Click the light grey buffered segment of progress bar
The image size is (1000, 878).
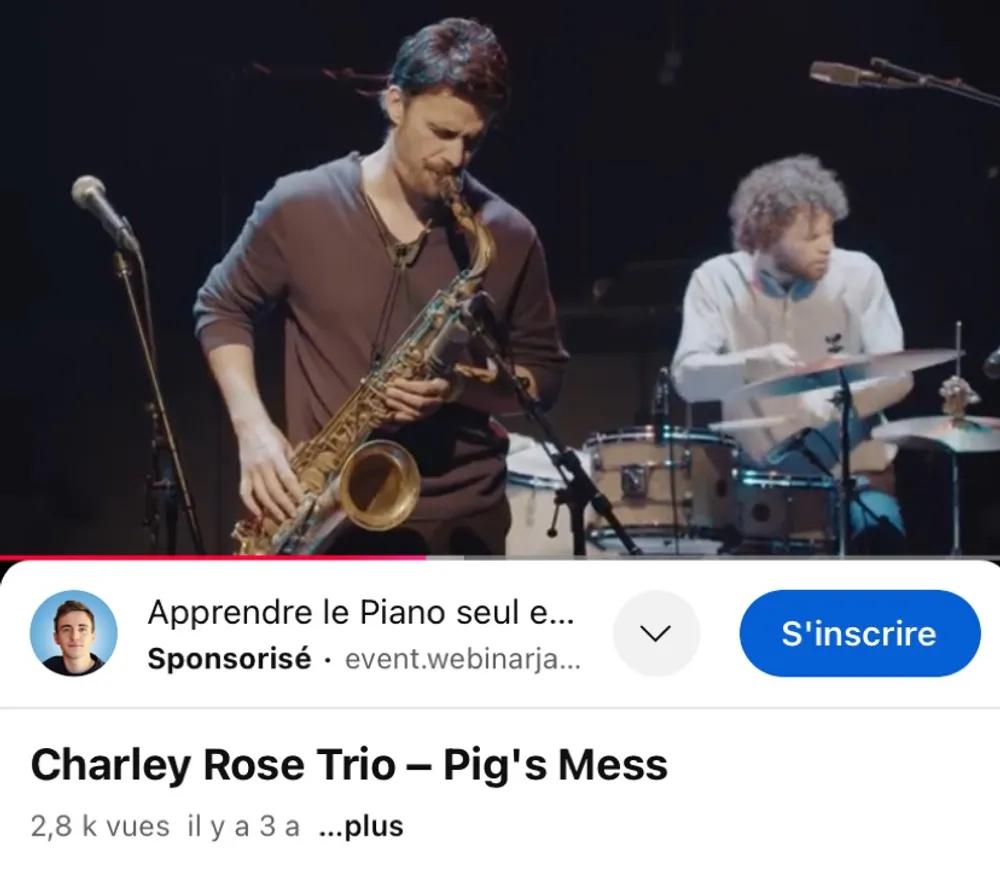point(446,557)
